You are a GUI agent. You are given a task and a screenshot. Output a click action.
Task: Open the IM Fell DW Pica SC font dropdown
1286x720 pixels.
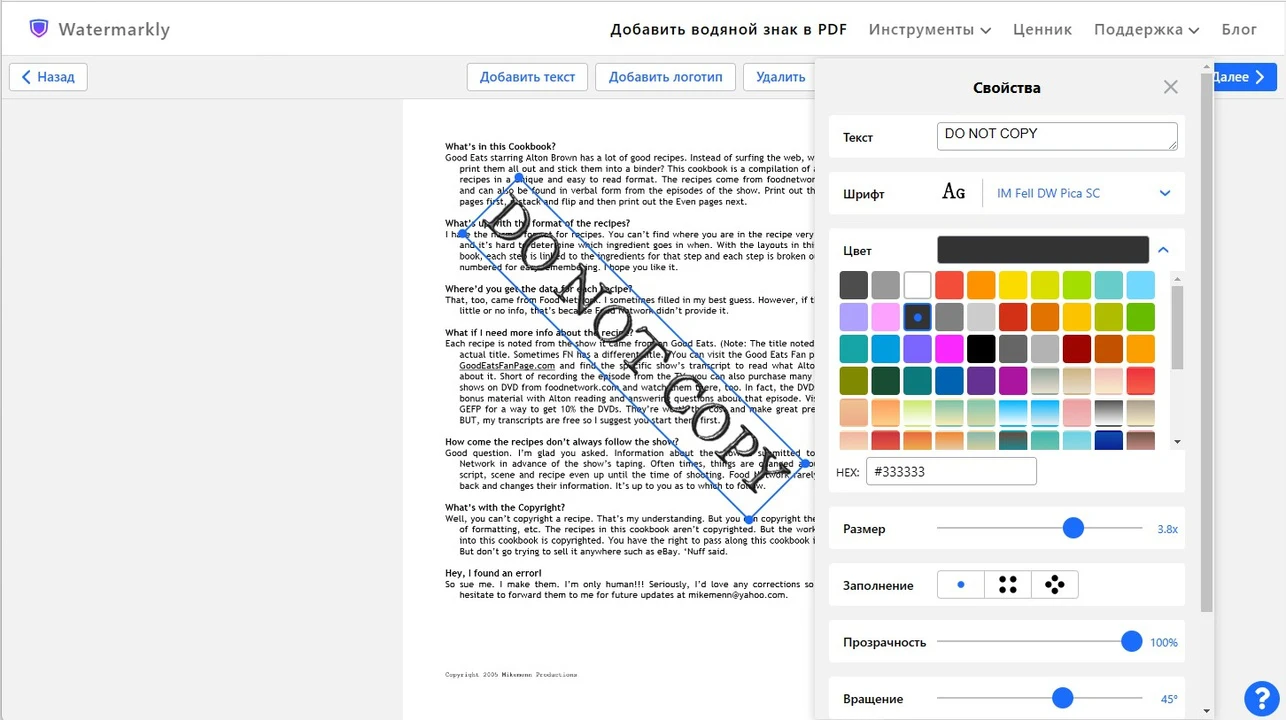pos(1083,193)
